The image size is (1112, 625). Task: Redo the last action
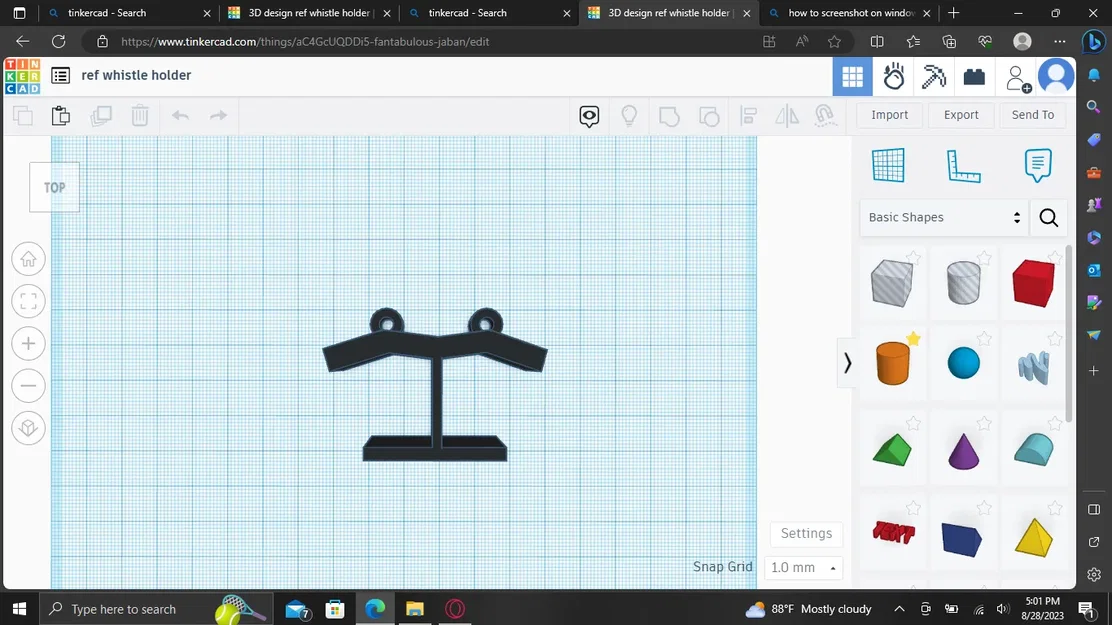(x=218, y=115)
